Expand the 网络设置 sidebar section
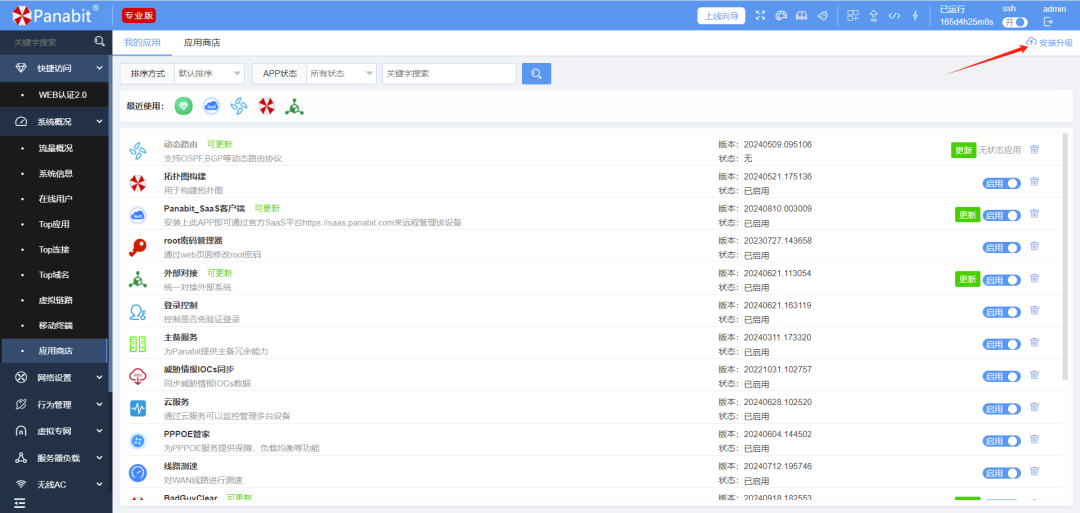The image size is (1080, 513). pos(55,377)
